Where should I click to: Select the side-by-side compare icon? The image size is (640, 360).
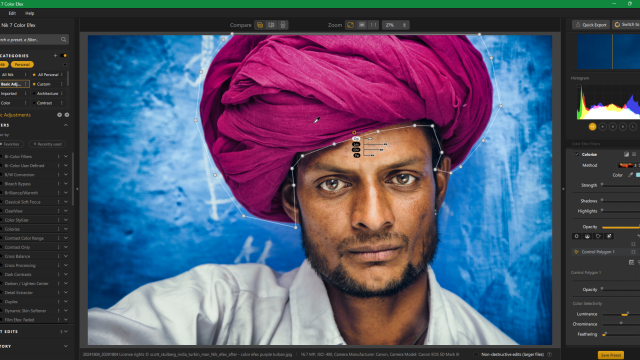(x=282, y=25)
